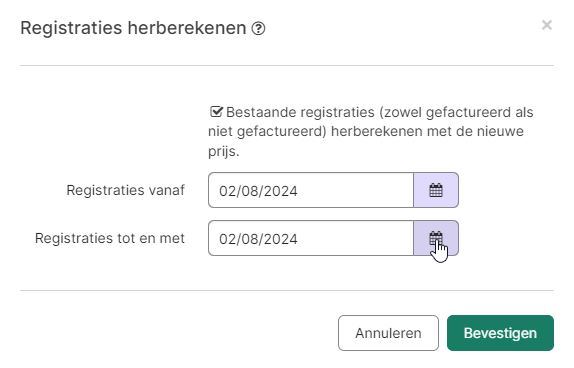Image resolution: width=574 pixels, height=368 pixels.
Task: Confirm with the Bevestigen button
Action: click(x=500, y=333)
